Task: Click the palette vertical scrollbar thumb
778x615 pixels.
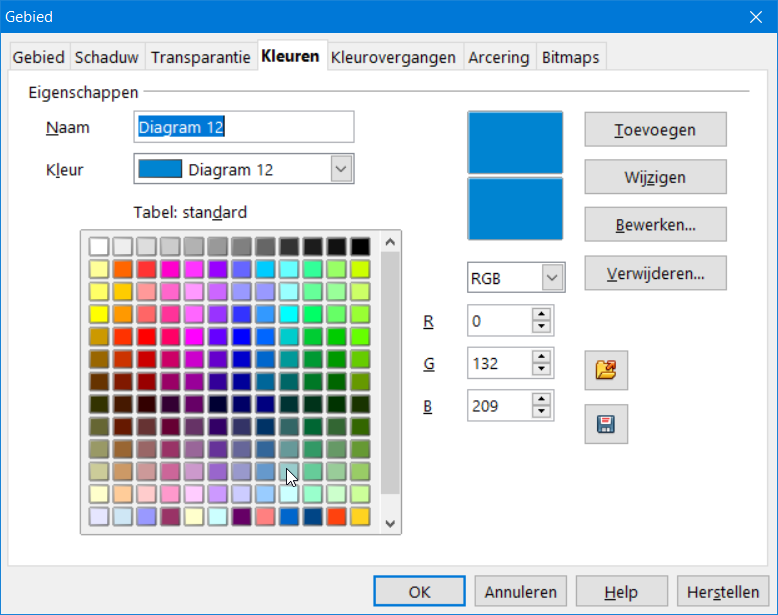Action: (x=390, y=373)
